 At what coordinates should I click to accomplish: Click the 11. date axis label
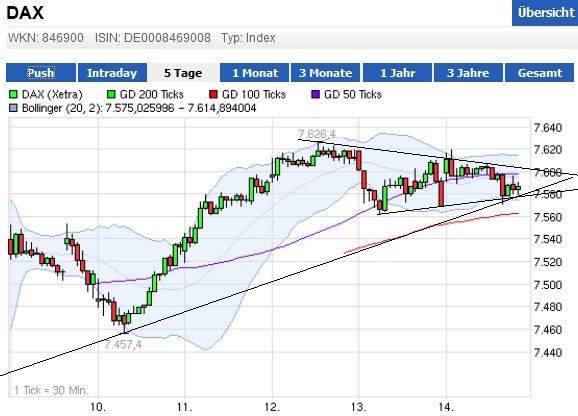pyautogui.click(x=184, y=407)
